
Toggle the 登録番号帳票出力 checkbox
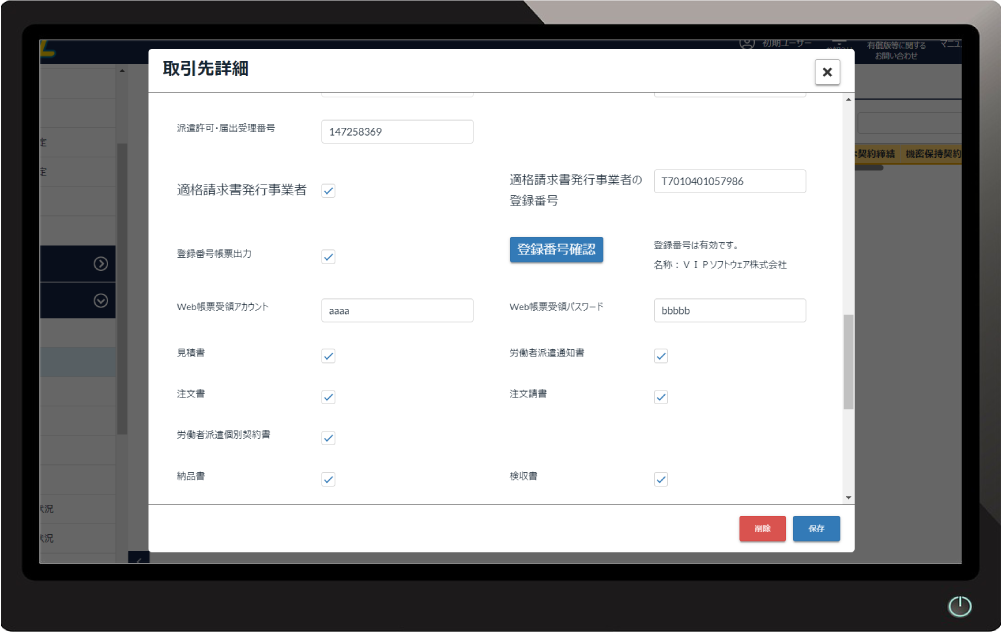click(328, 257)
